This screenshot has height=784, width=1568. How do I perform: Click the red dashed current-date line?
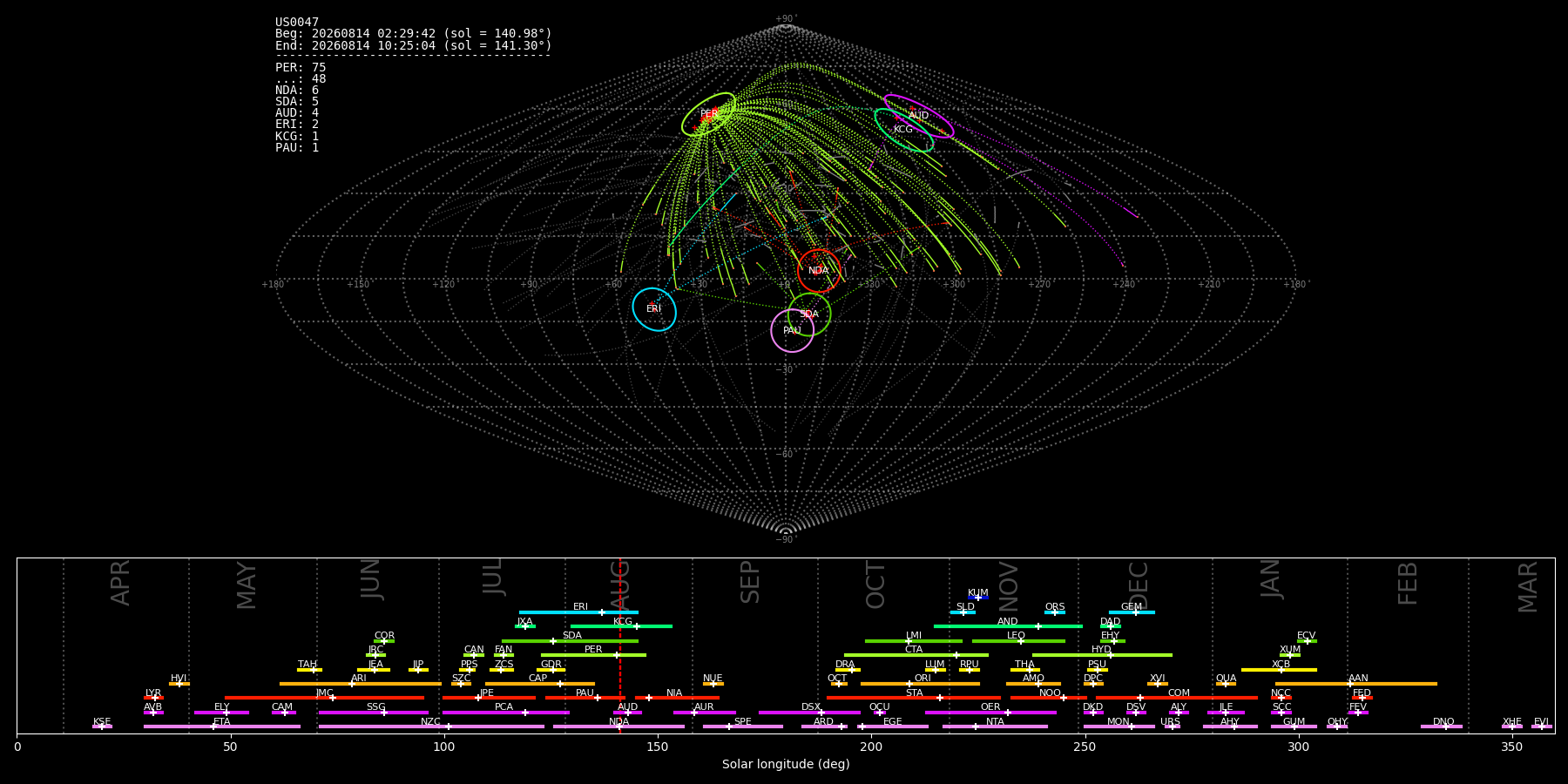pyautogui.click(x=620, y=645)
